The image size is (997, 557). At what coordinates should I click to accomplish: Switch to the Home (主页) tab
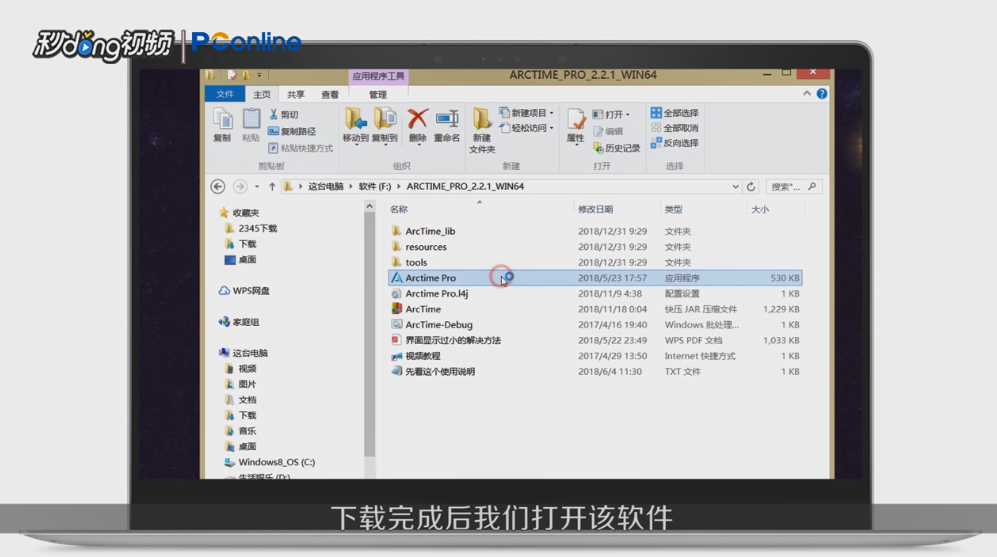(x=261, y=94)
